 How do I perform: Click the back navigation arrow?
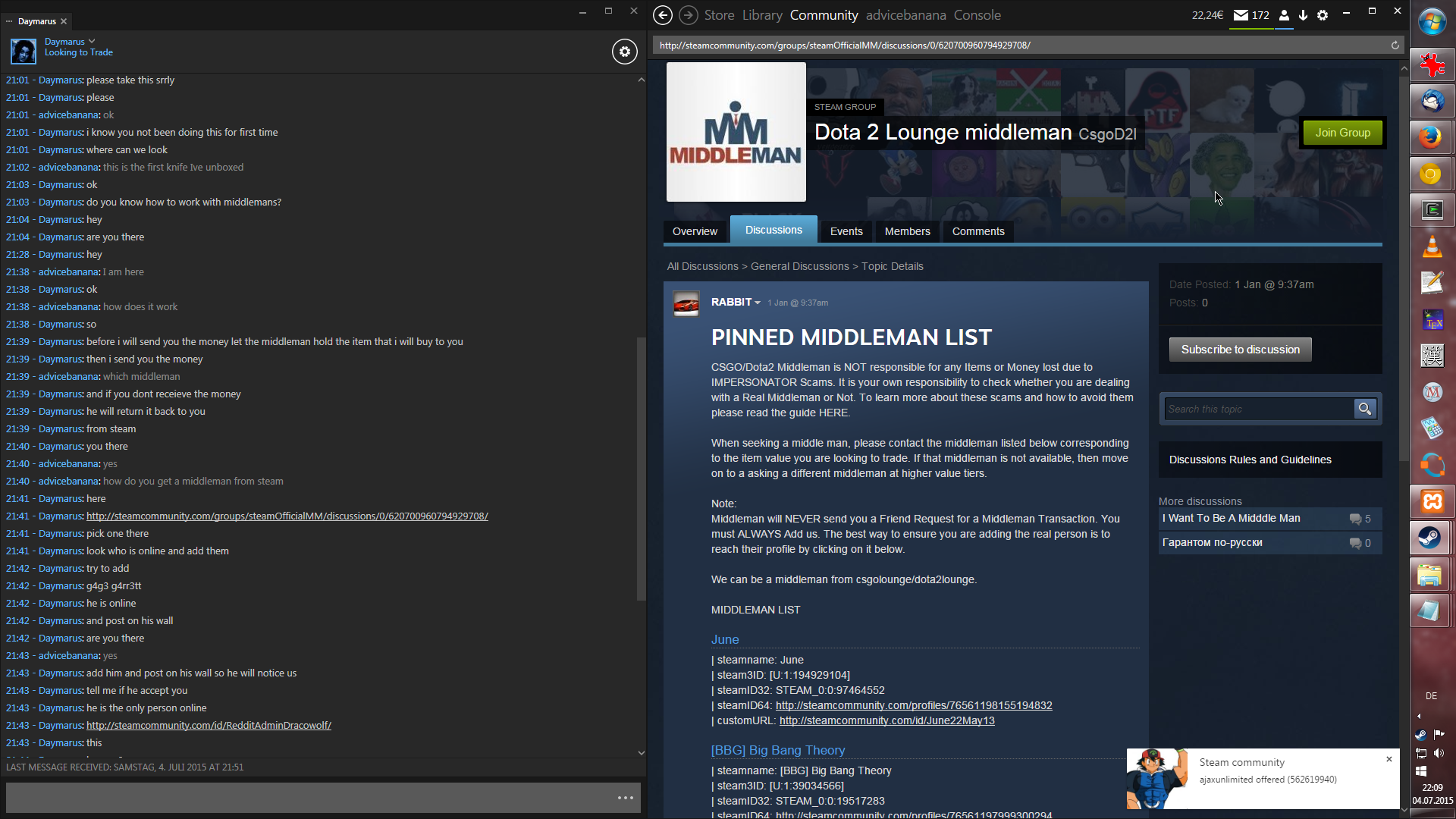[662, 15]
